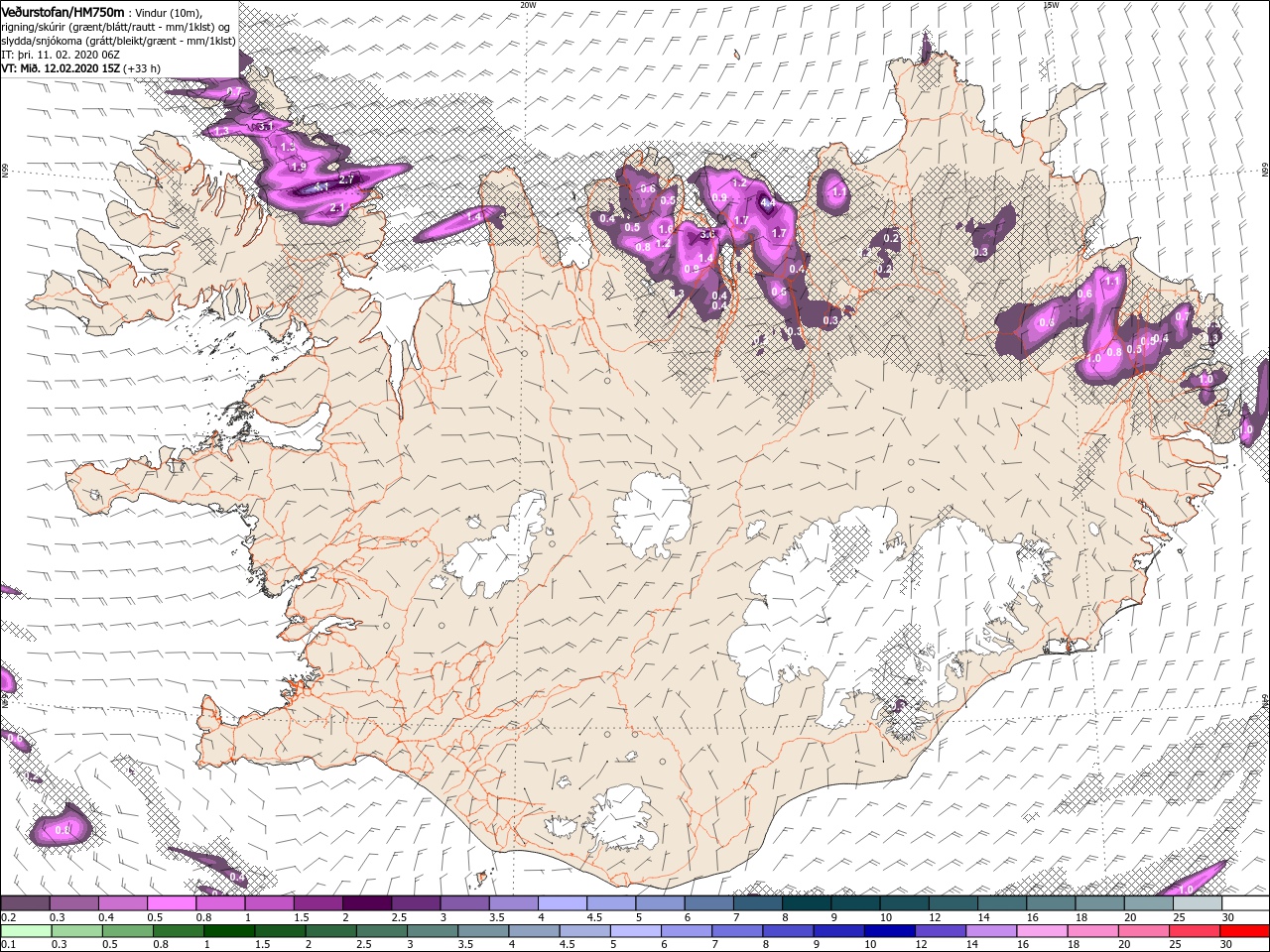This screenshot has height=952, width=1270.
Task: Click the 0.2 label in the snow legend
Action: (x=9, y=917)
